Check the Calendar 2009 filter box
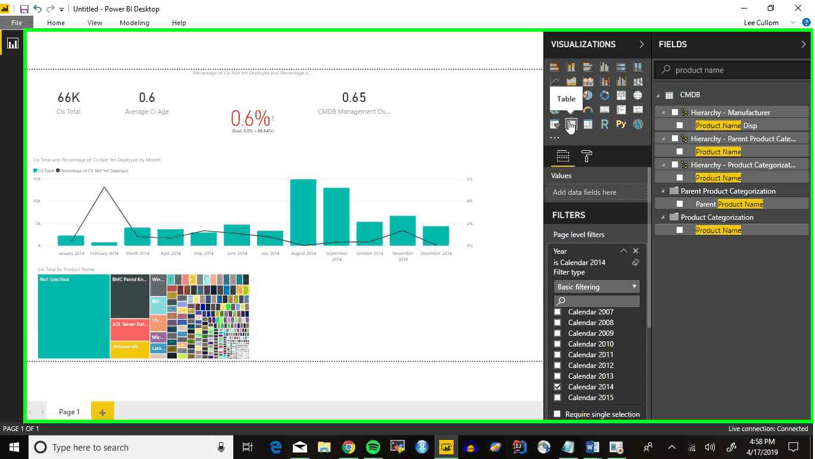 [x=558, y=333]
